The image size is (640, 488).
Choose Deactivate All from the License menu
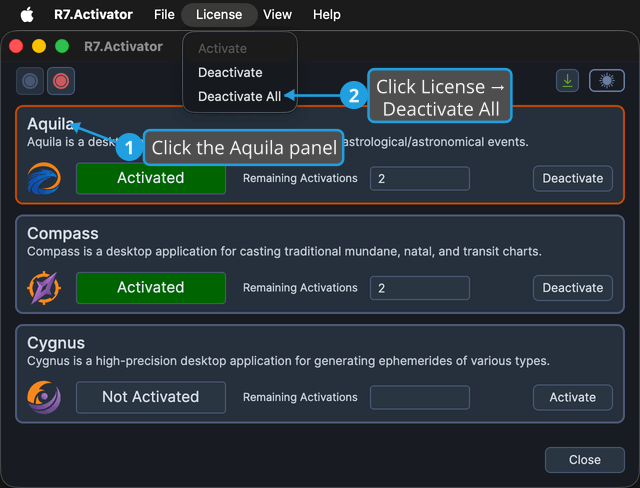click(x=240, y=96)
